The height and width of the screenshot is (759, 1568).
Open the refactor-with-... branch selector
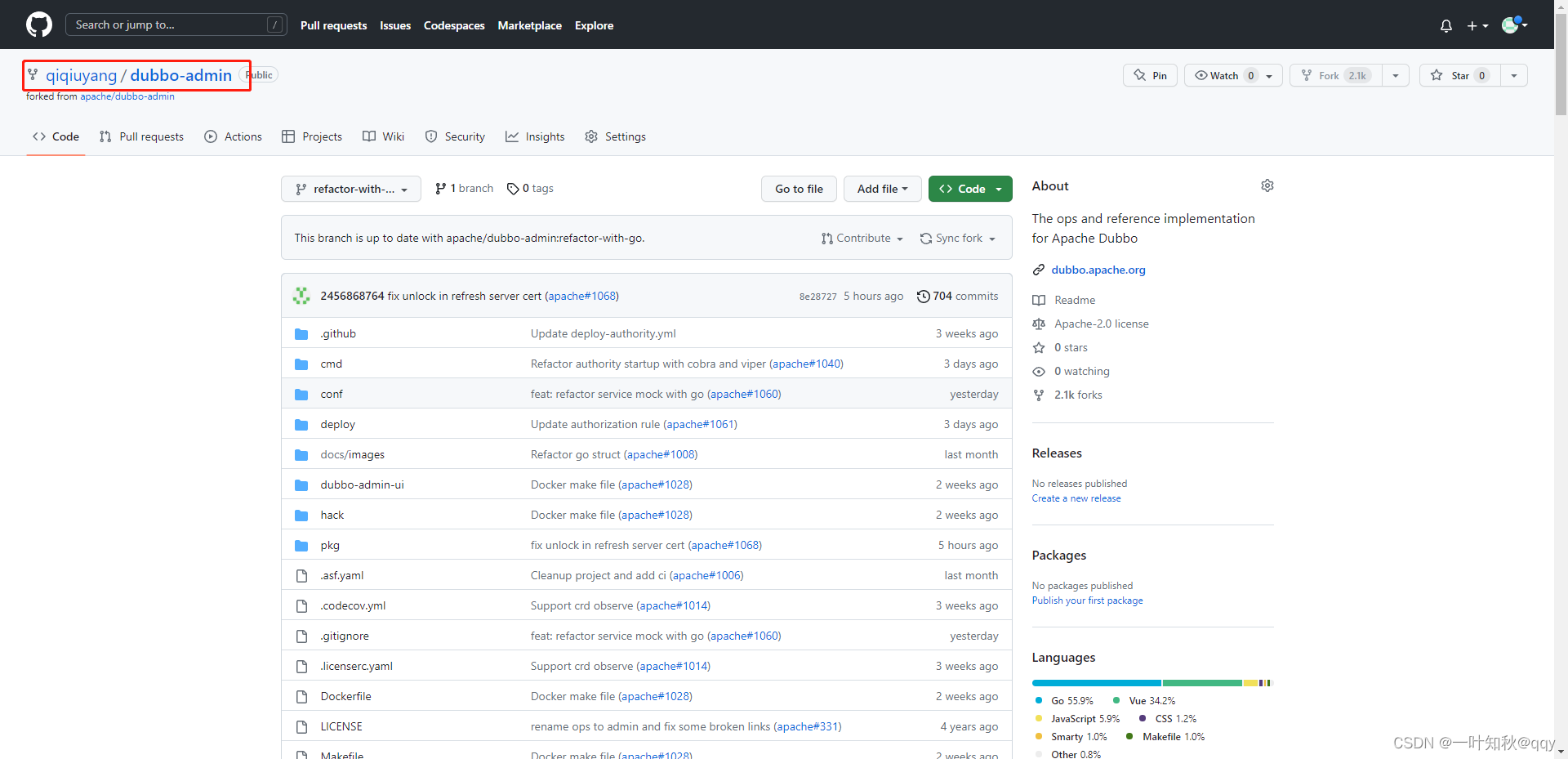point(351,189)
